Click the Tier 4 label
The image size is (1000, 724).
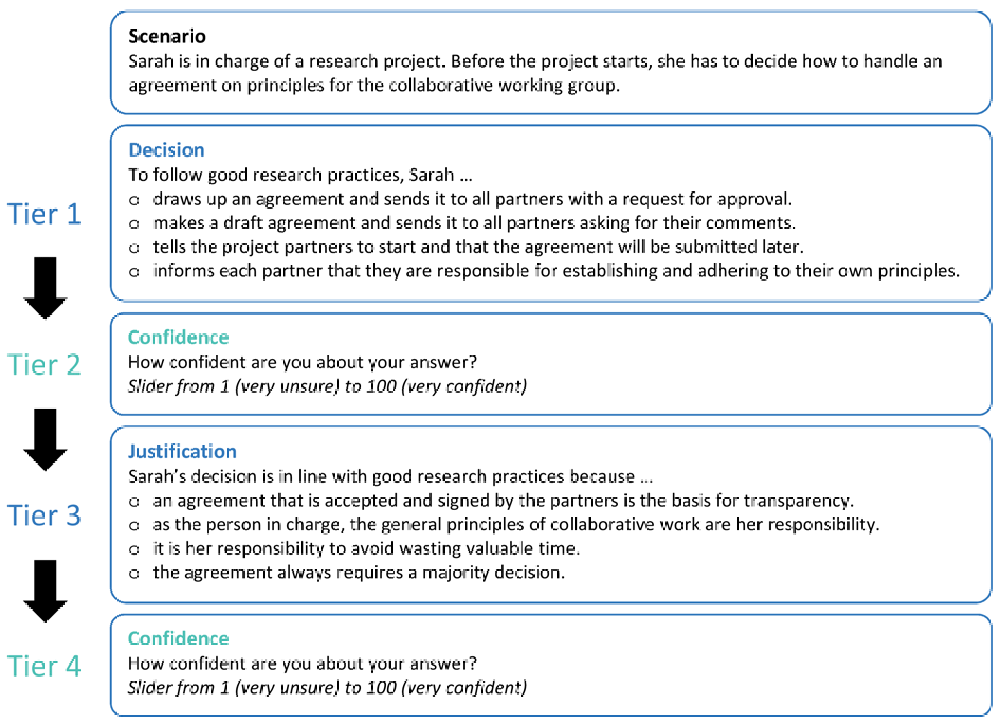44,666
